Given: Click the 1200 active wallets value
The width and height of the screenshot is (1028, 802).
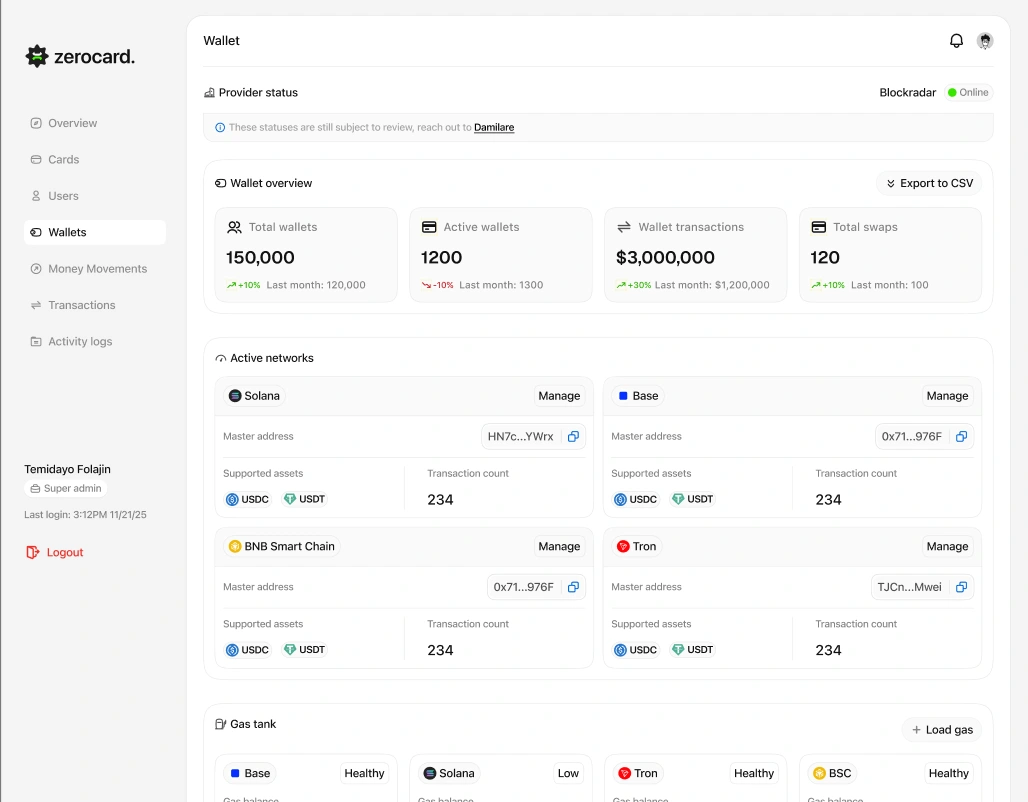Looking at the screenshot, I should [441, 258].
